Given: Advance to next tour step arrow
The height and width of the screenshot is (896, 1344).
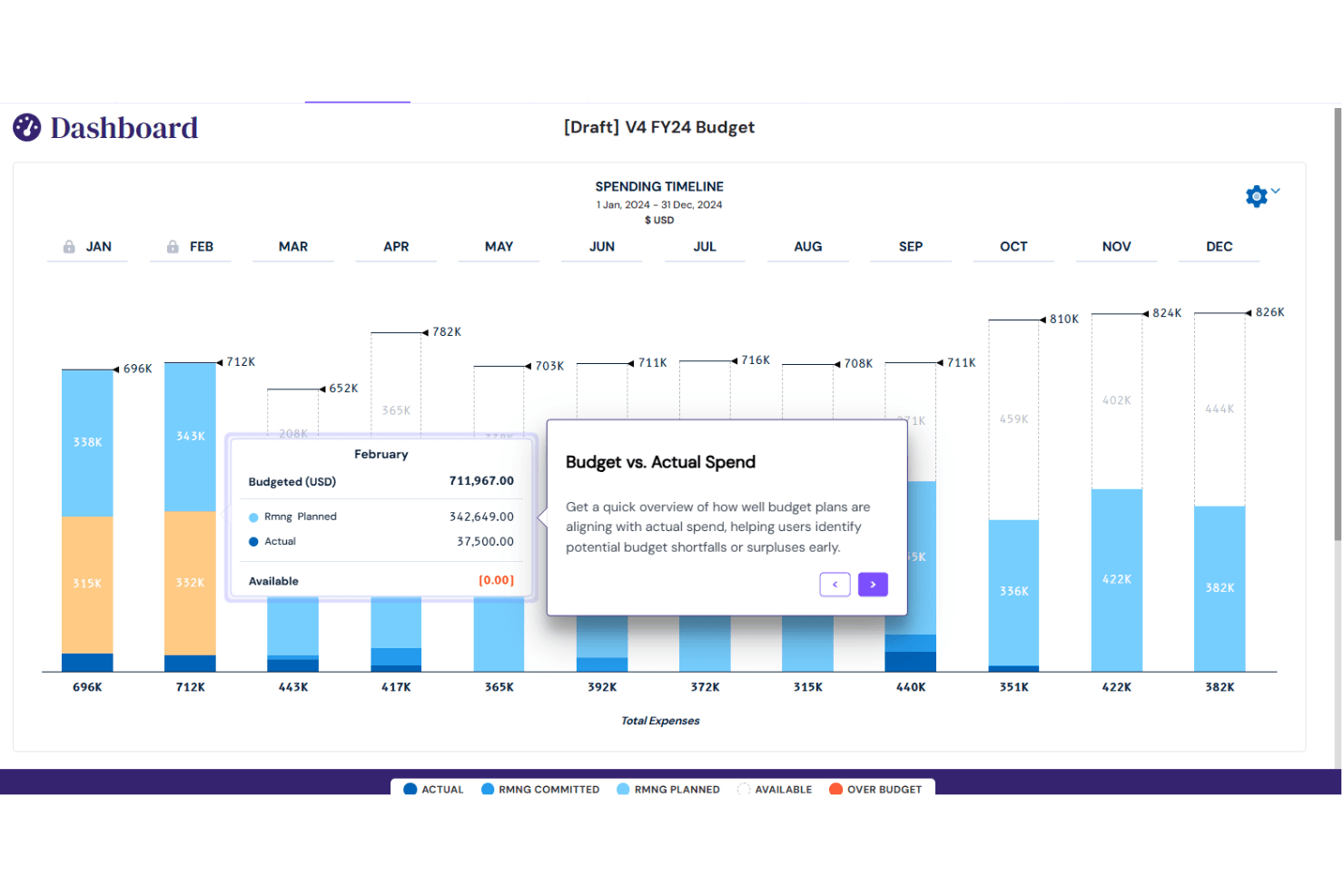Looking at the screenshot, I should click(873, 585).
